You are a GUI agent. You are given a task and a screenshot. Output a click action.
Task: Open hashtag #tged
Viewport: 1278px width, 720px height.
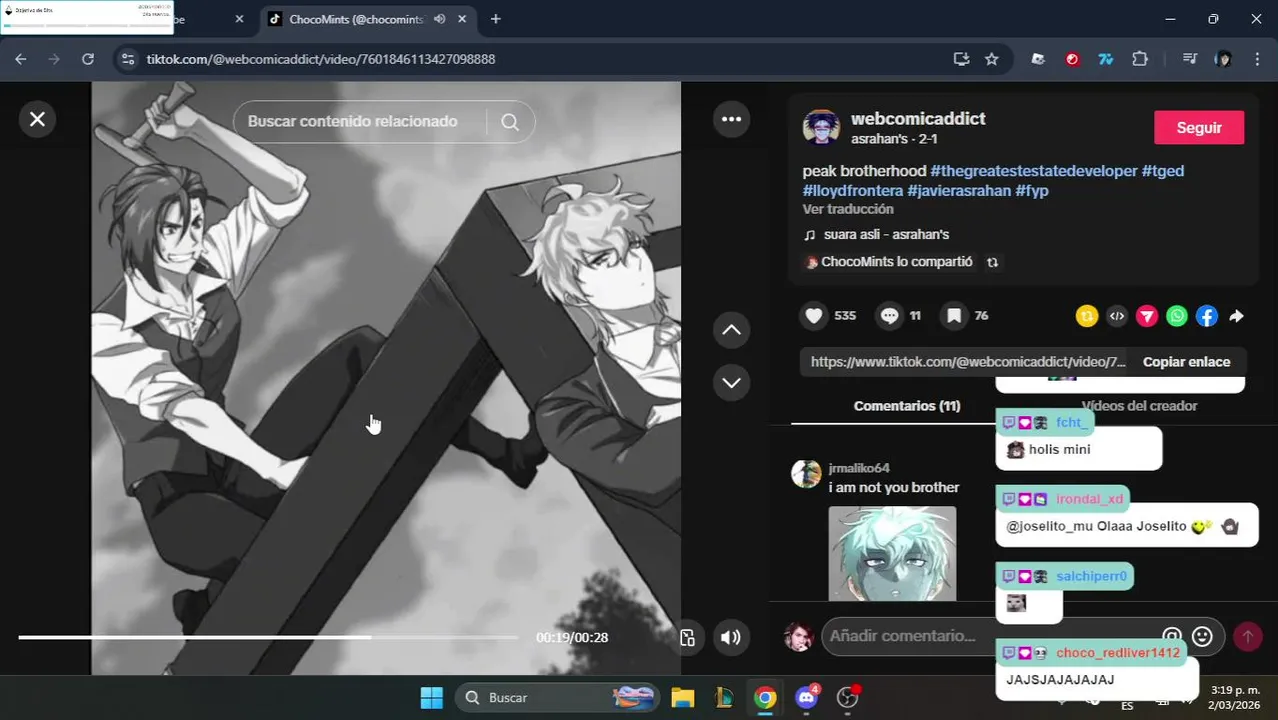pyautogui.click(x=1163, y=171)
